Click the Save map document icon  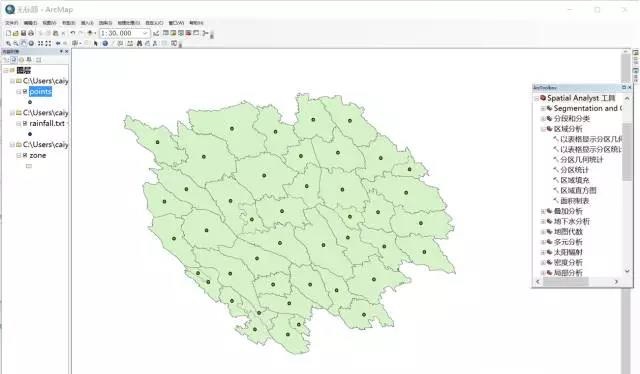click(x=23, y=33)
